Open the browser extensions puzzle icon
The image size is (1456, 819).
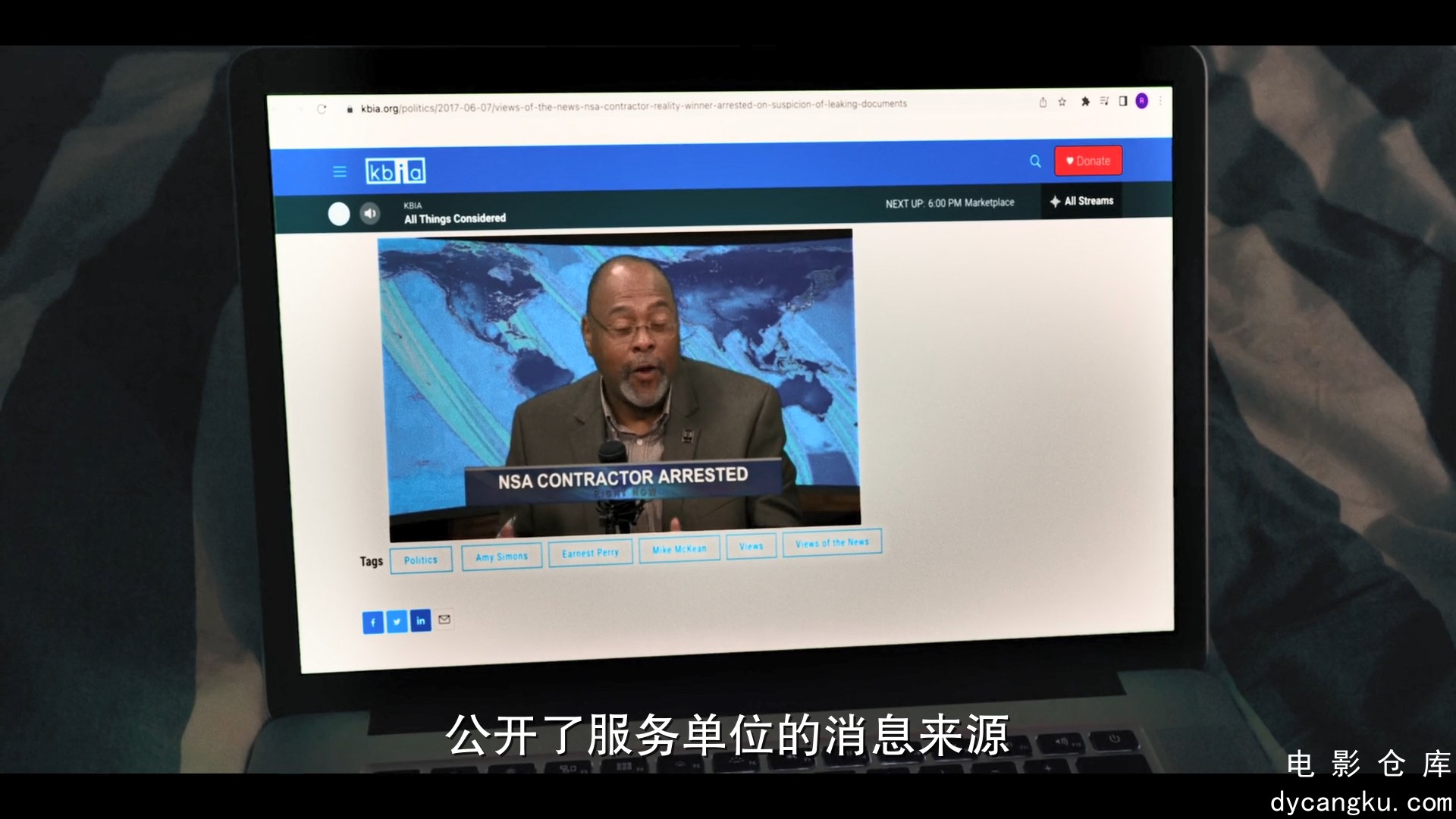[1085, 102]
